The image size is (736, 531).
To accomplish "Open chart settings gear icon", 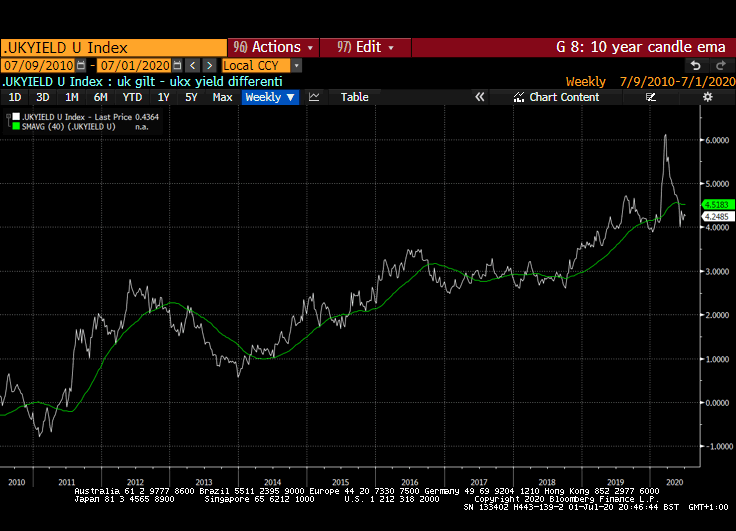I will coord(707,97).
